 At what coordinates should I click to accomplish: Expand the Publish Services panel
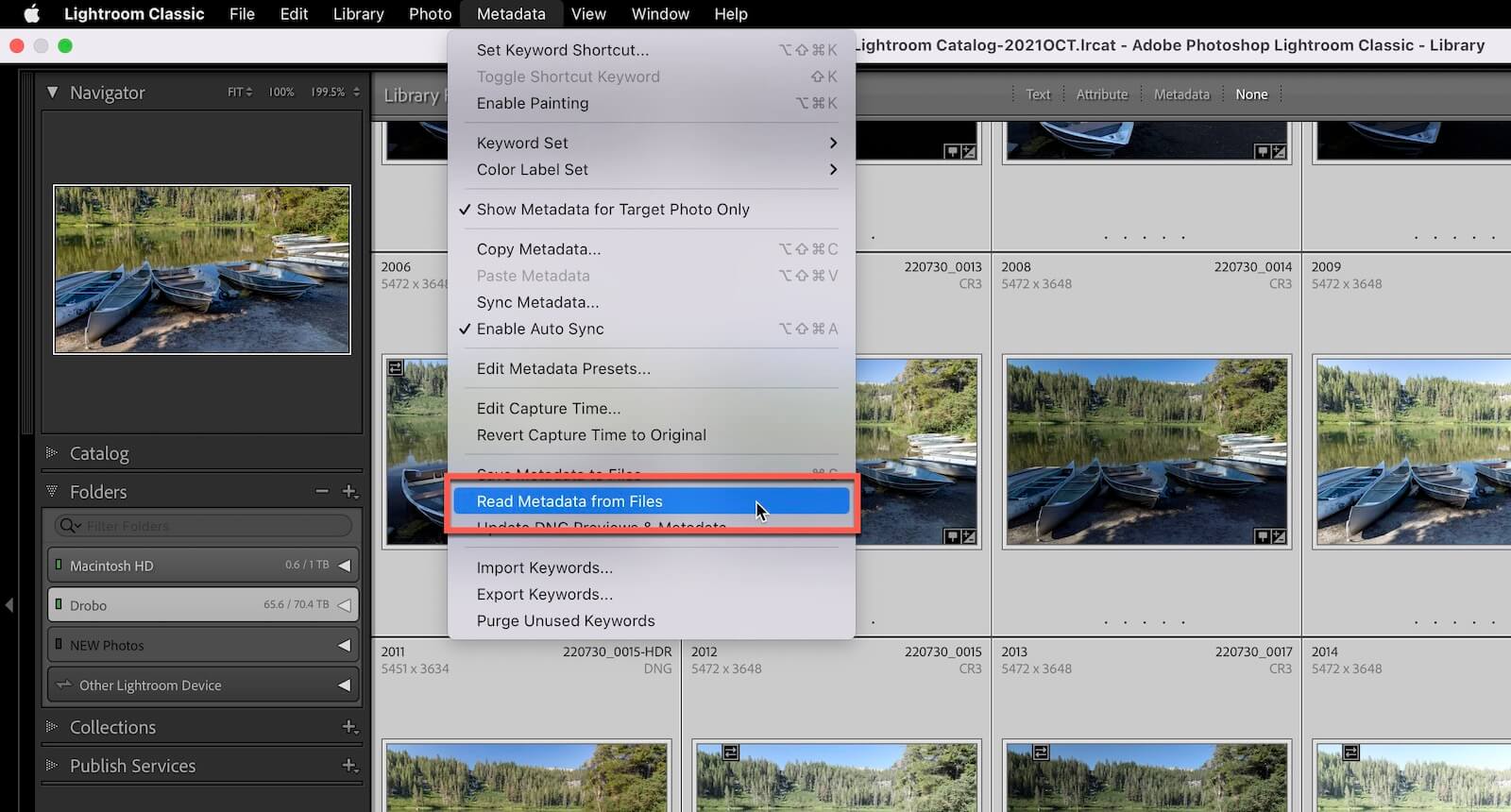(x=52, y=766)
